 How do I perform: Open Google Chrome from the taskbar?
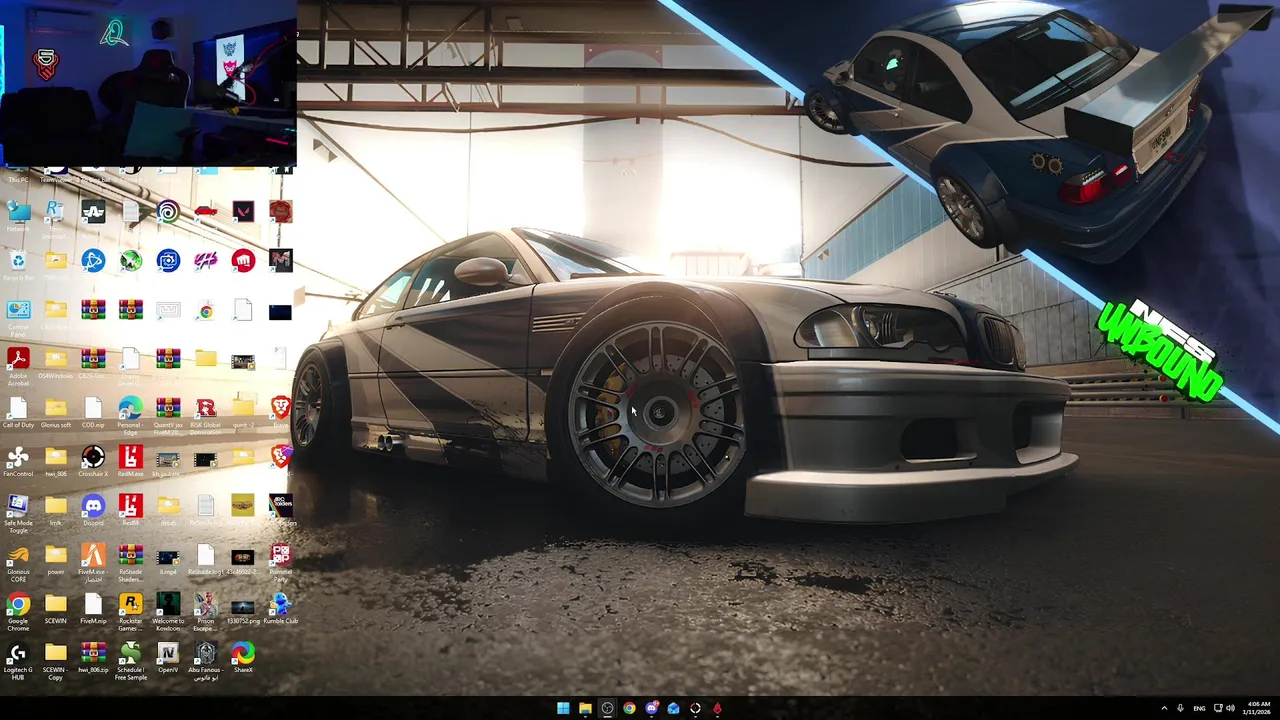(x=629, y=708)
